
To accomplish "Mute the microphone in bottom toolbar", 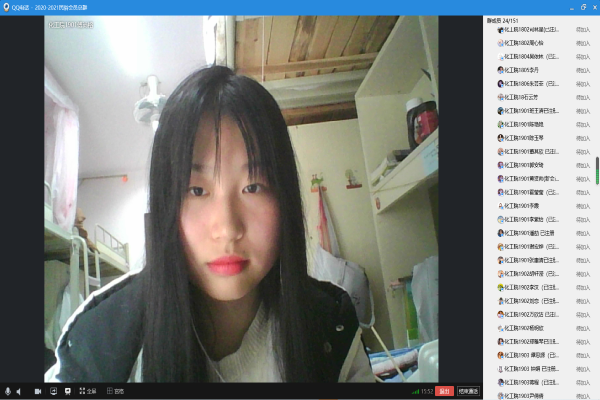I will click(8, 391).
